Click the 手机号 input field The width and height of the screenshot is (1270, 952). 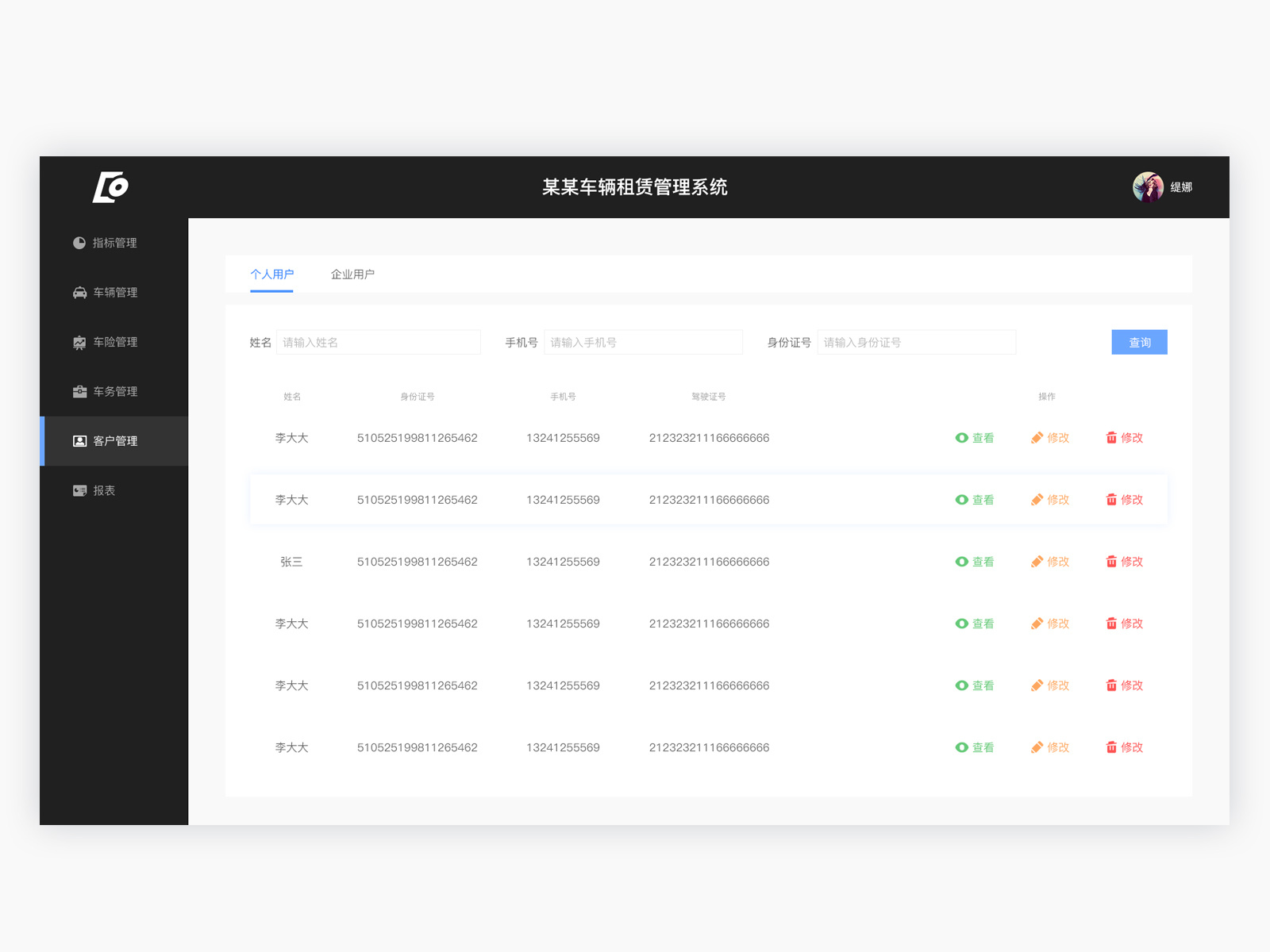pyautogui.click(x=644, y=342)
